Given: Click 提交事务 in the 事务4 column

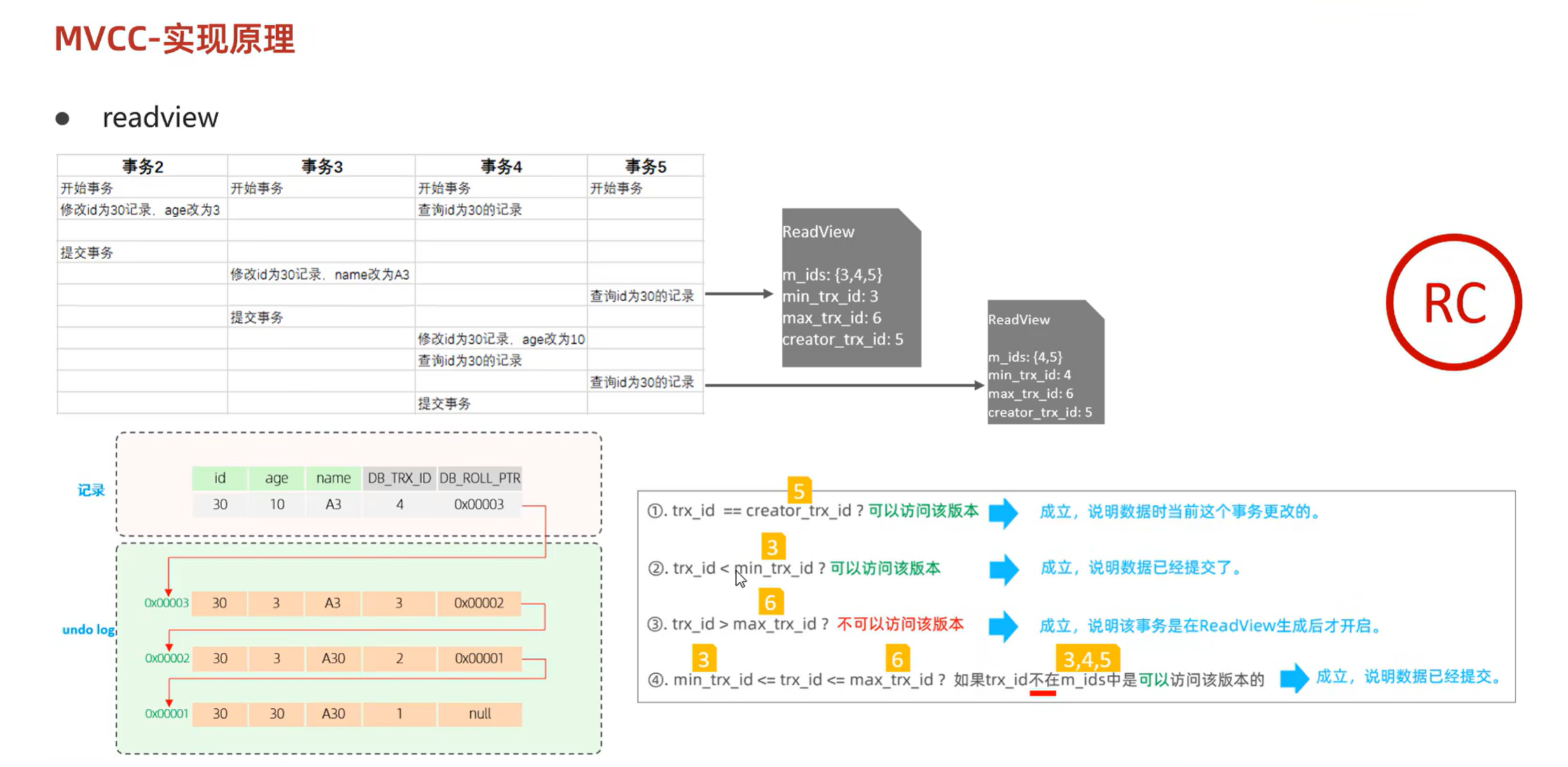Looking at the screenshot, I should point(445,403).
